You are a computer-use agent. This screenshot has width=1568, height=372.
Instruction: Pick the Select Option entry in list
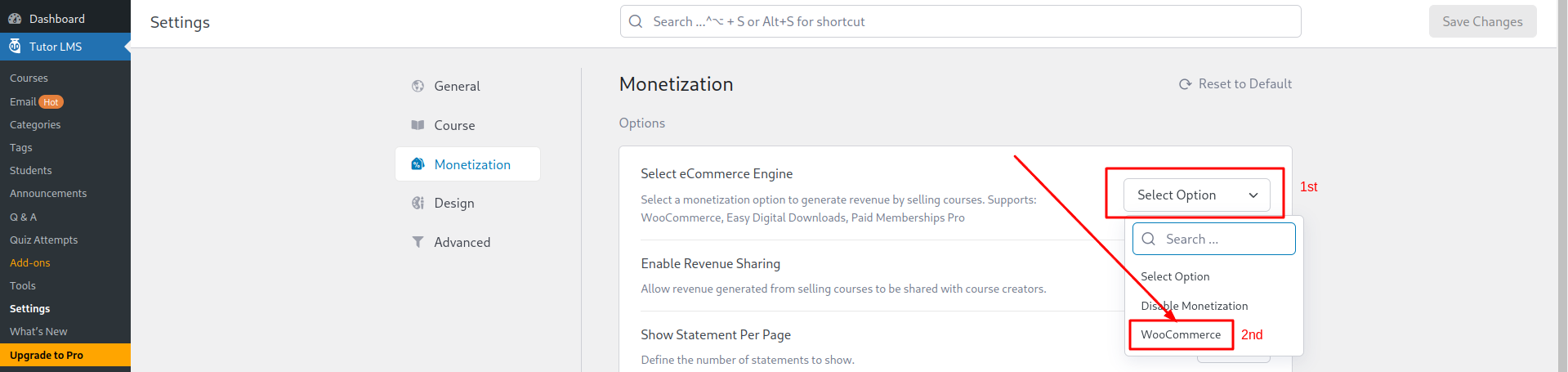point(1175,276)
